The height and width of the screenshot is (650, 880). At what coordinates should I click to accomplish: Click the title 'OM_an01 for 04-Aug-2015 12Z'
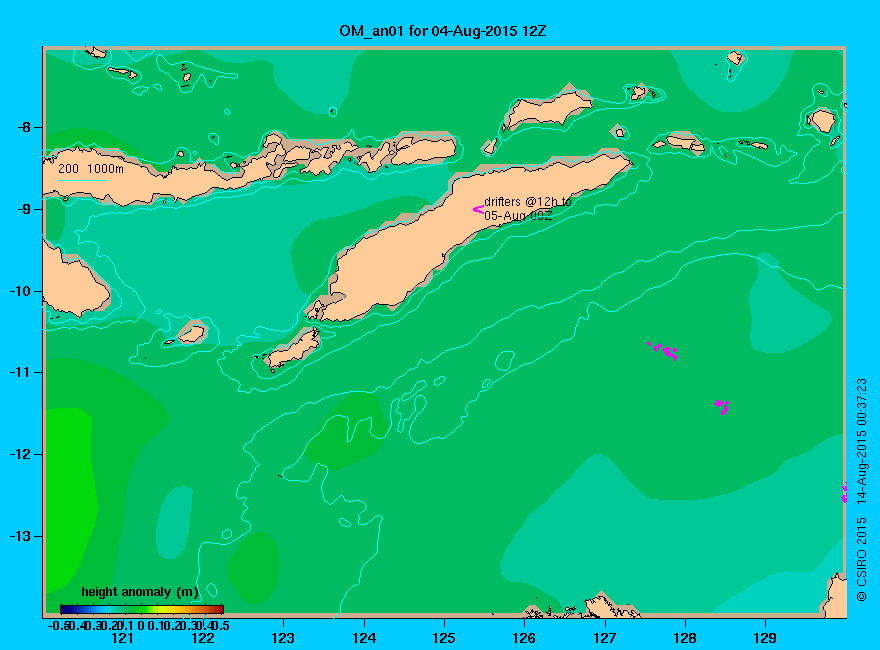coord(442,31)
